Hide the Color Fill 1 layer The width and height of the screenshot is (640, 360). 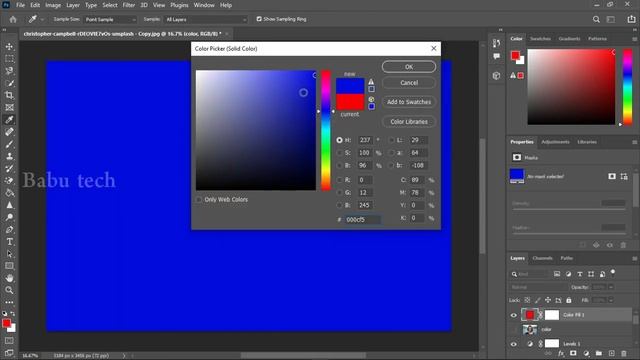coord(513,315)
